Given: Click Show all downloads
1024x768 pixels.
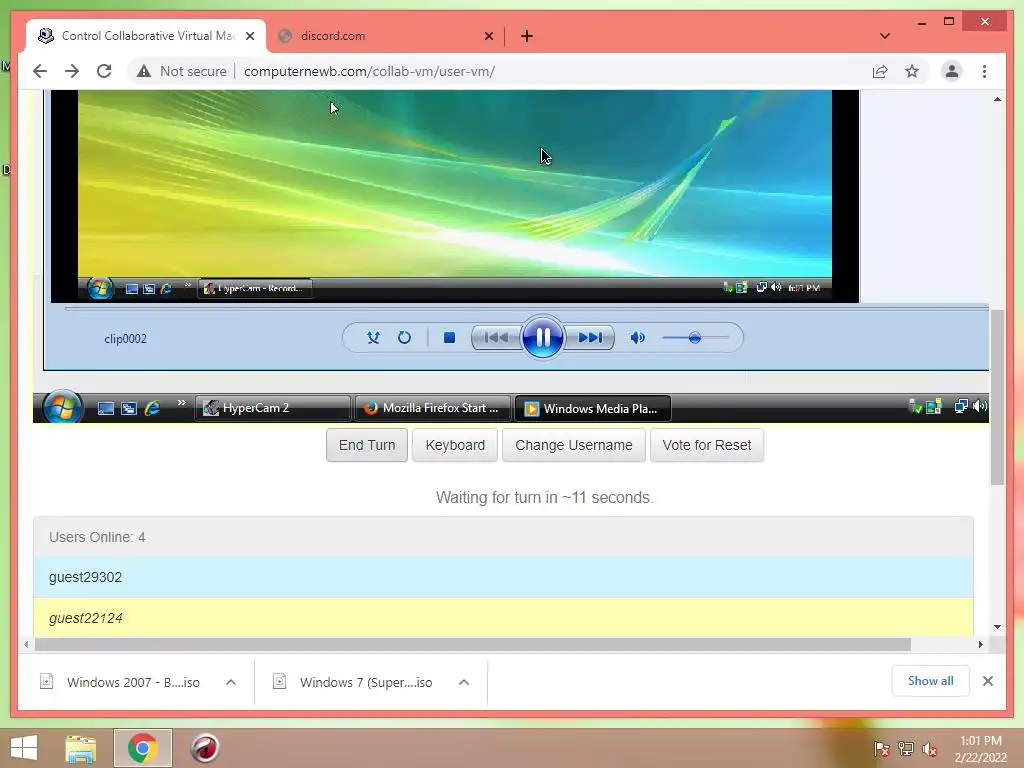Looking at the screenshot, I should click(x=931, y=681).
